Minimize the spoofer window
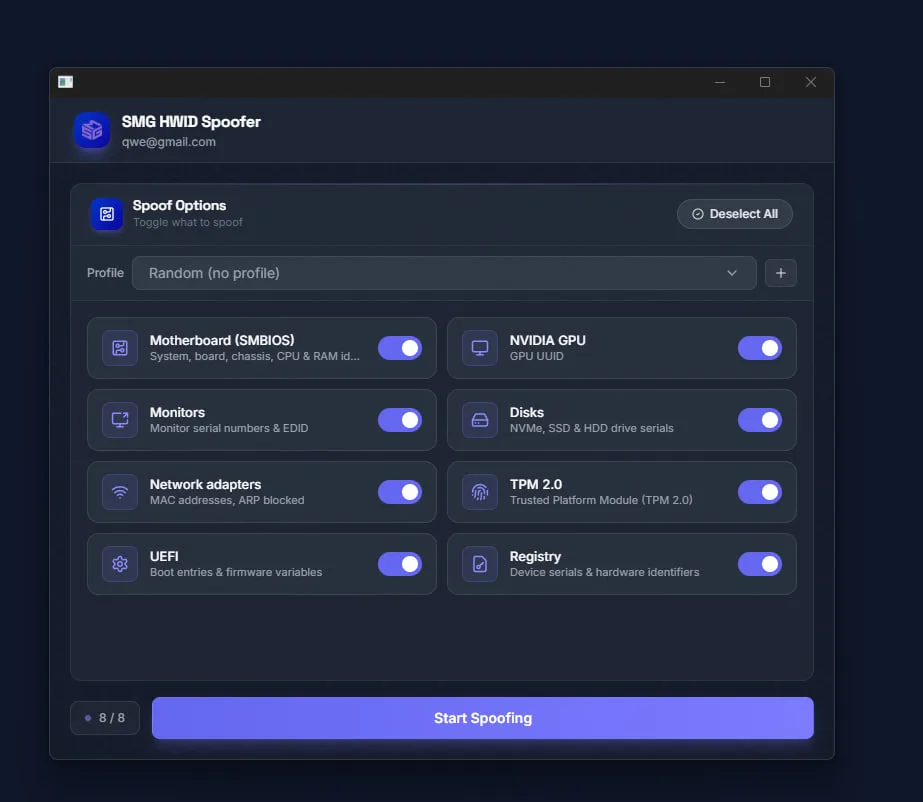Image resolution: width=923 pixels, height=802 pixels. point(719,82)
